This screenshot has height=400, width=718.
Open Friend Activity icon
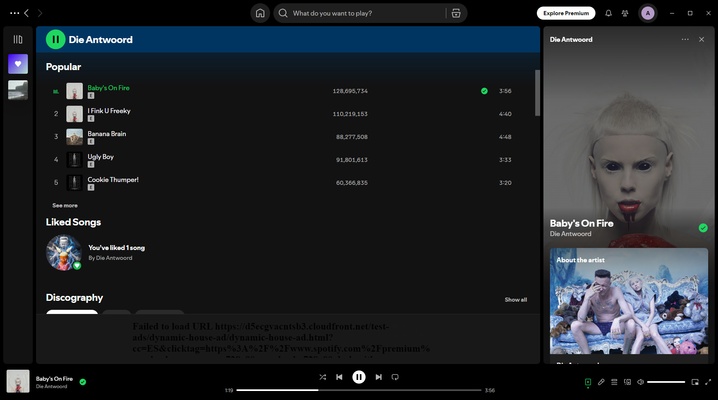[x=625, y=13]
